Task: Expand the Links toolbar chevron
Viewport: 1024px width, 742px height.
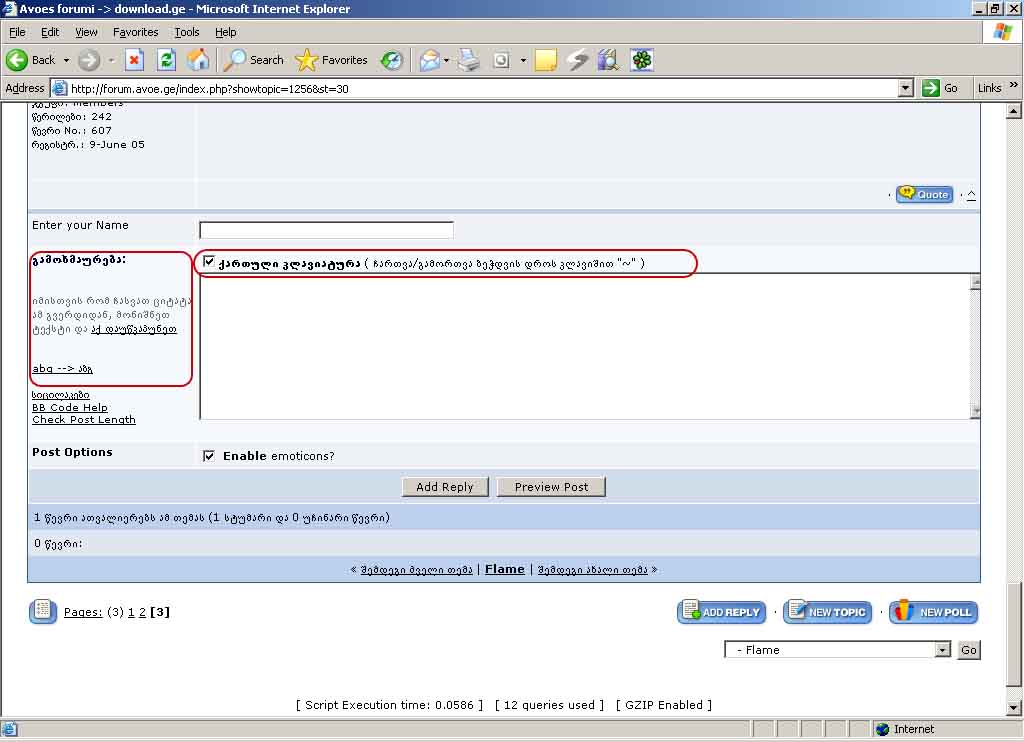Action: pyautogui.click(x=1013, y=85)
